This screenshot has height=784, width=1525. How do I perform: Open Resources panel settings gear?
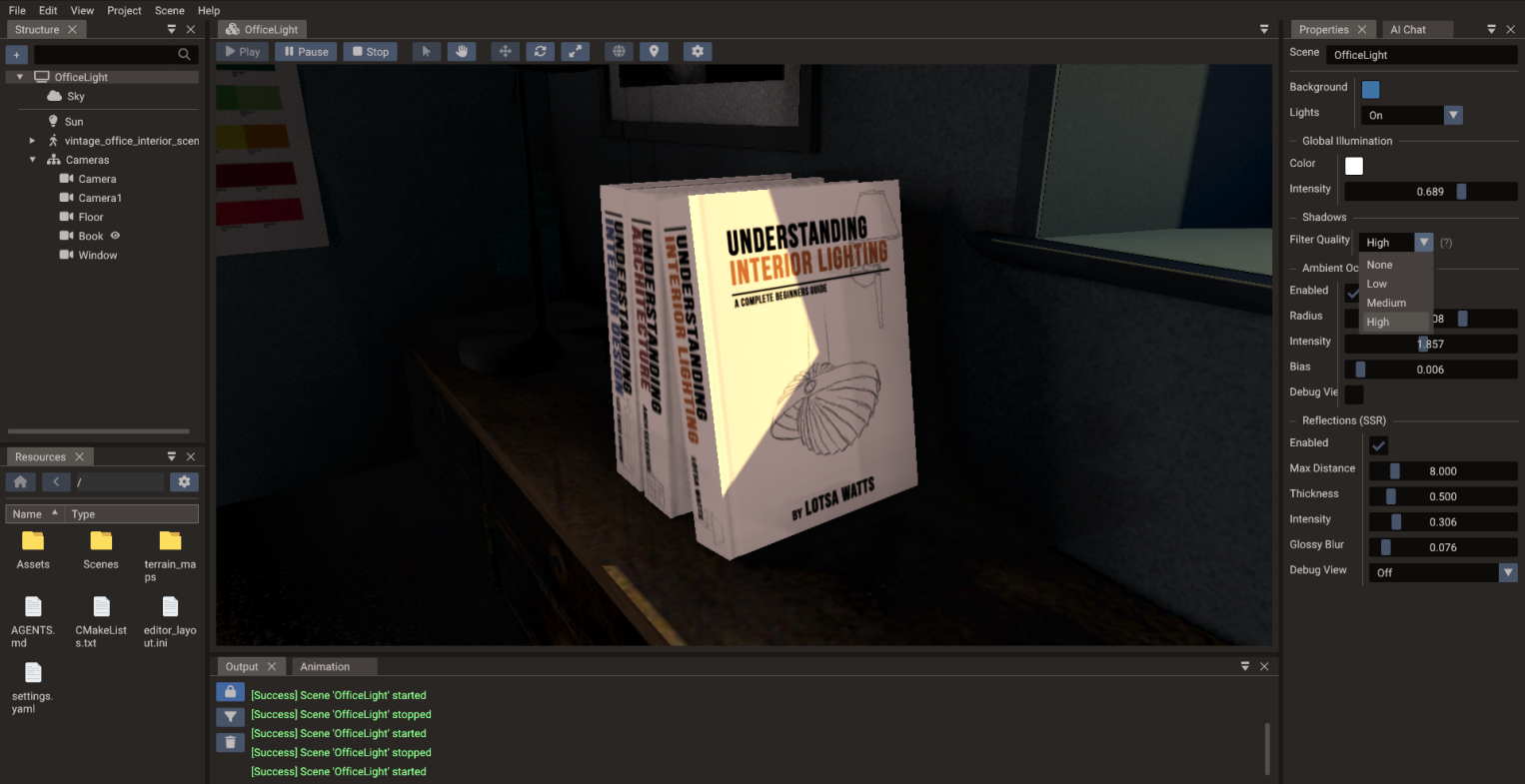(x=184, y=482)
